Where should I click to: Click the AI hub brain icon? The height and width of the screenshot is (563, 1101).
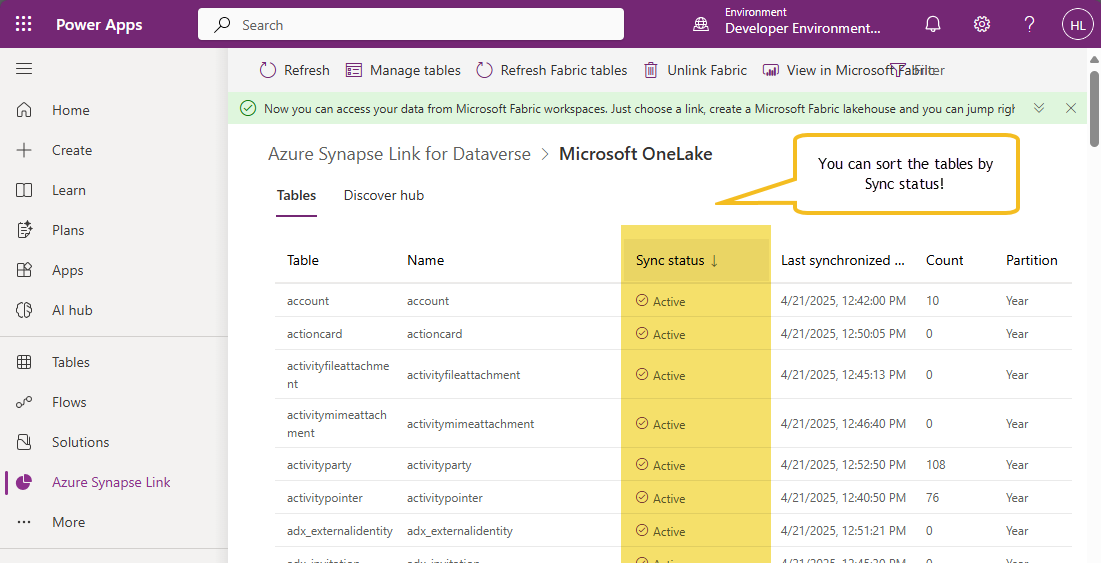(24, 310)
